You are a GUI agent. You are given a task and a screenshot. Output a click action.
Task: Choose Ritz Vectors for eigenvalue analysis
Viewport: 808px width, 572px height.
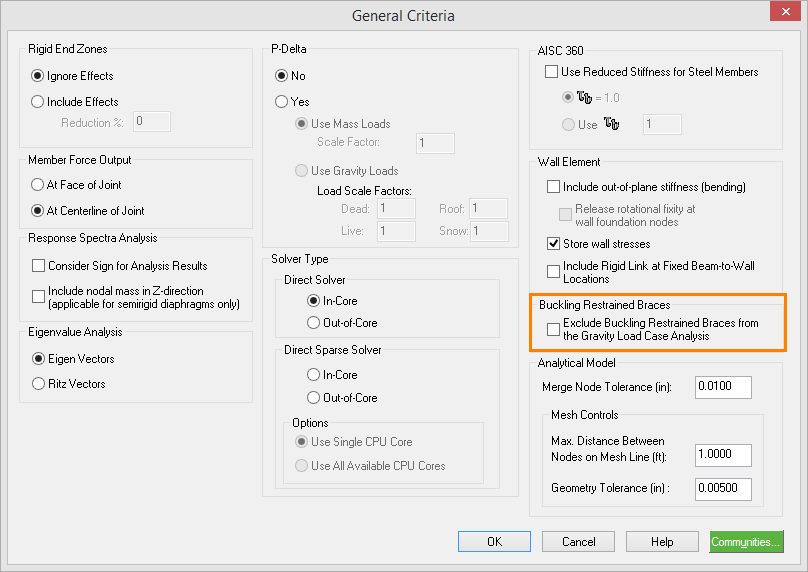click(x=39, y=384)
